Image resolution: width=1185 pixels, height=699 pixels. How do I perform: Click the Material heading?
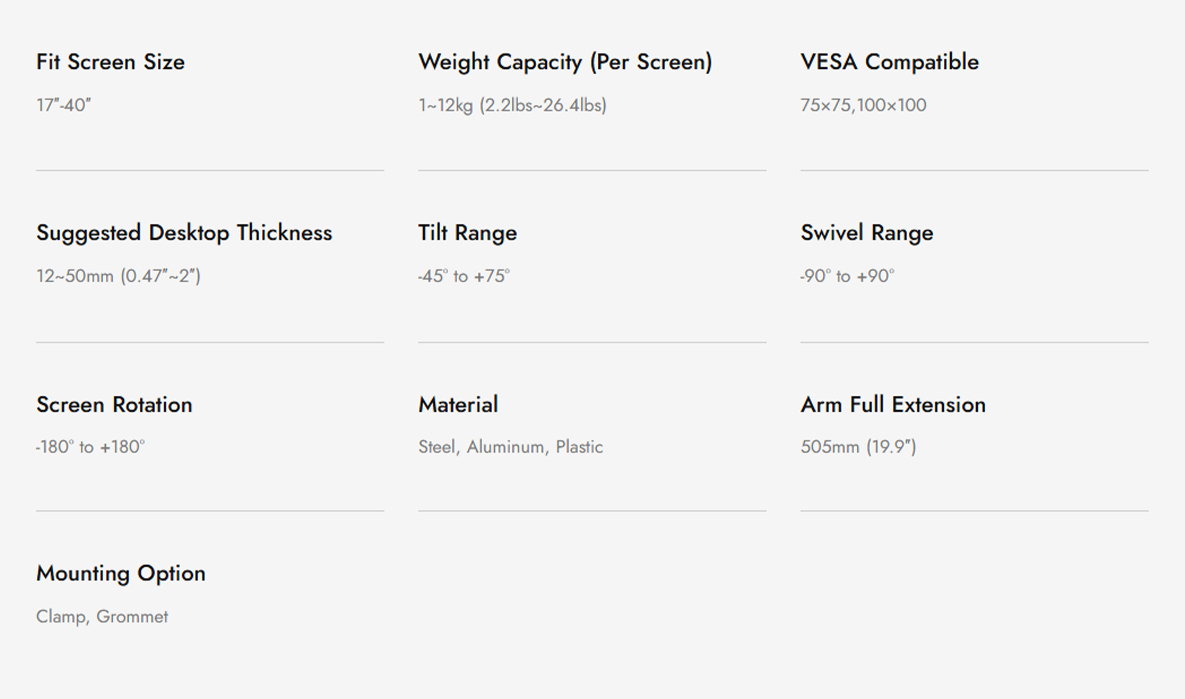point(458,404)
